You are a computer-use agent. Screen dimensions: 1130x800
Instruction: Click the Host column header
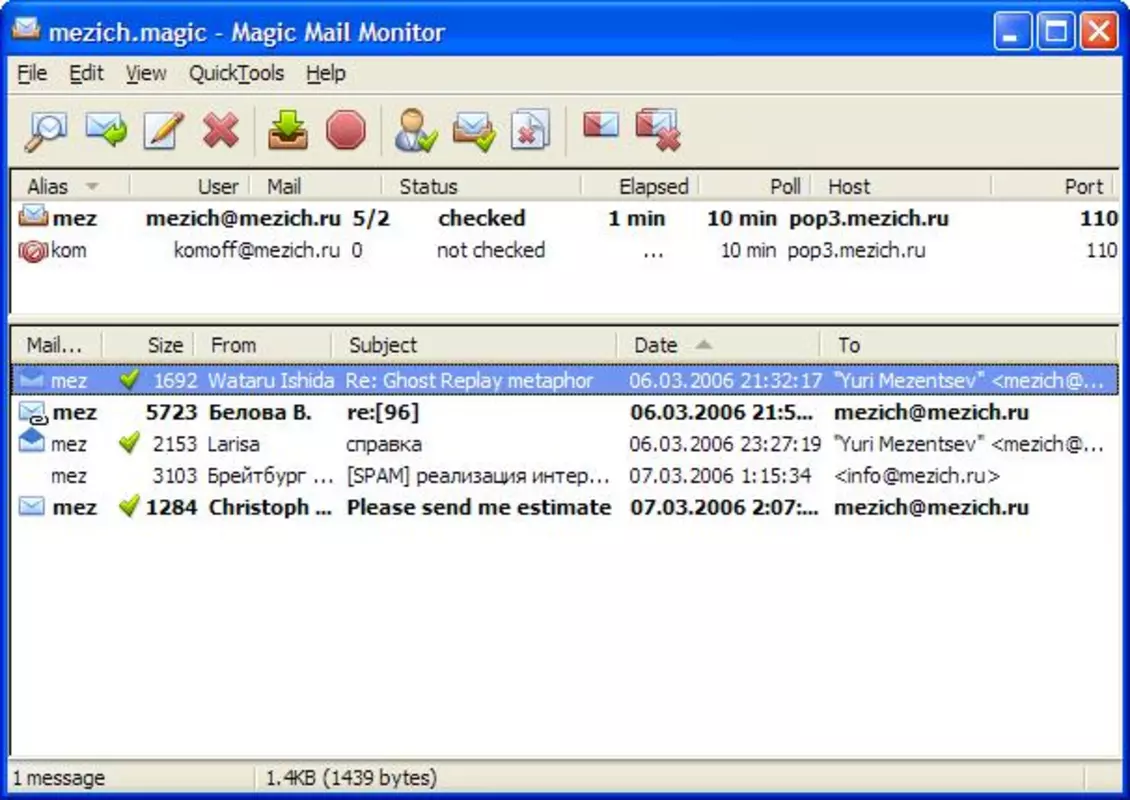coord(902,187)
